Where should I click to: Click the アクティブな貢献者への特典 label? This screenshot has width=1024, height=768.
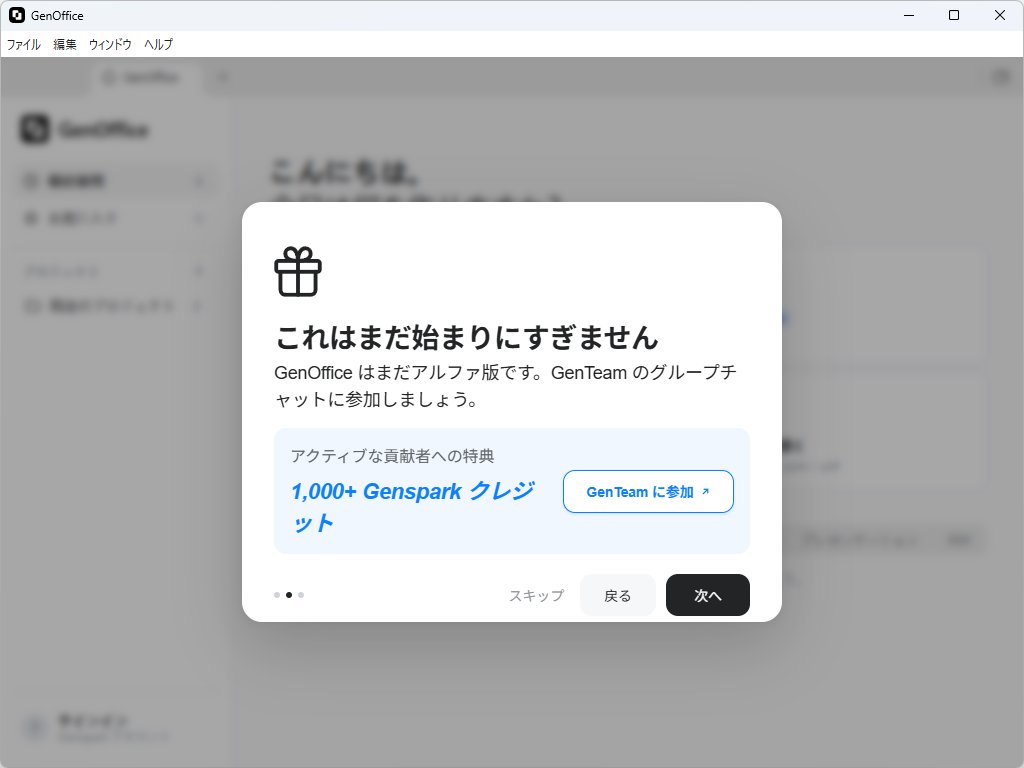coord(392,456)
